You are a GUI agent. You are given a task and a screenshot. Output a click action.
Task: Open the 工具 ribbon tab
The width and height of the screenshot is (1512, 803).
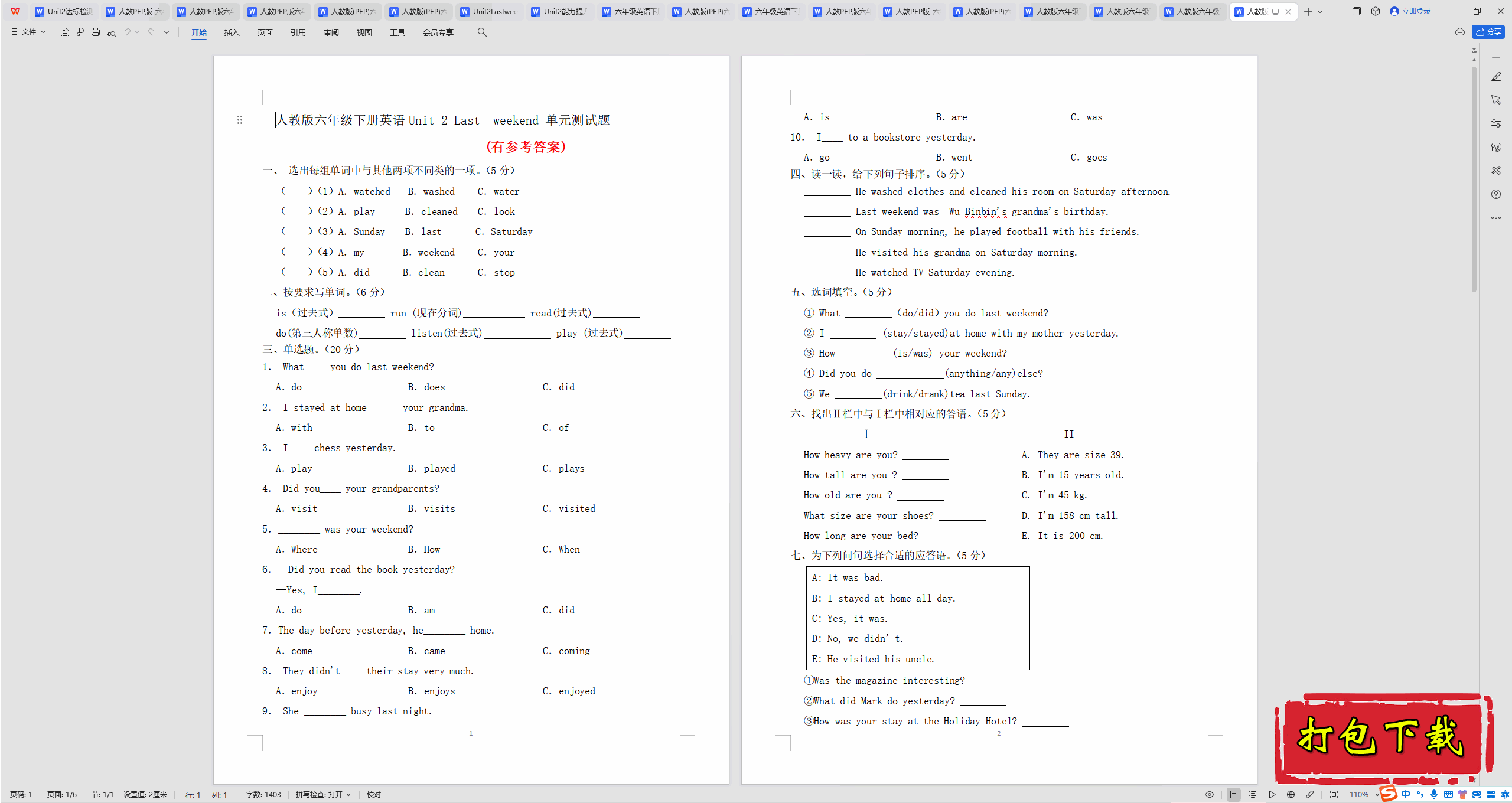tap(397, 32)
